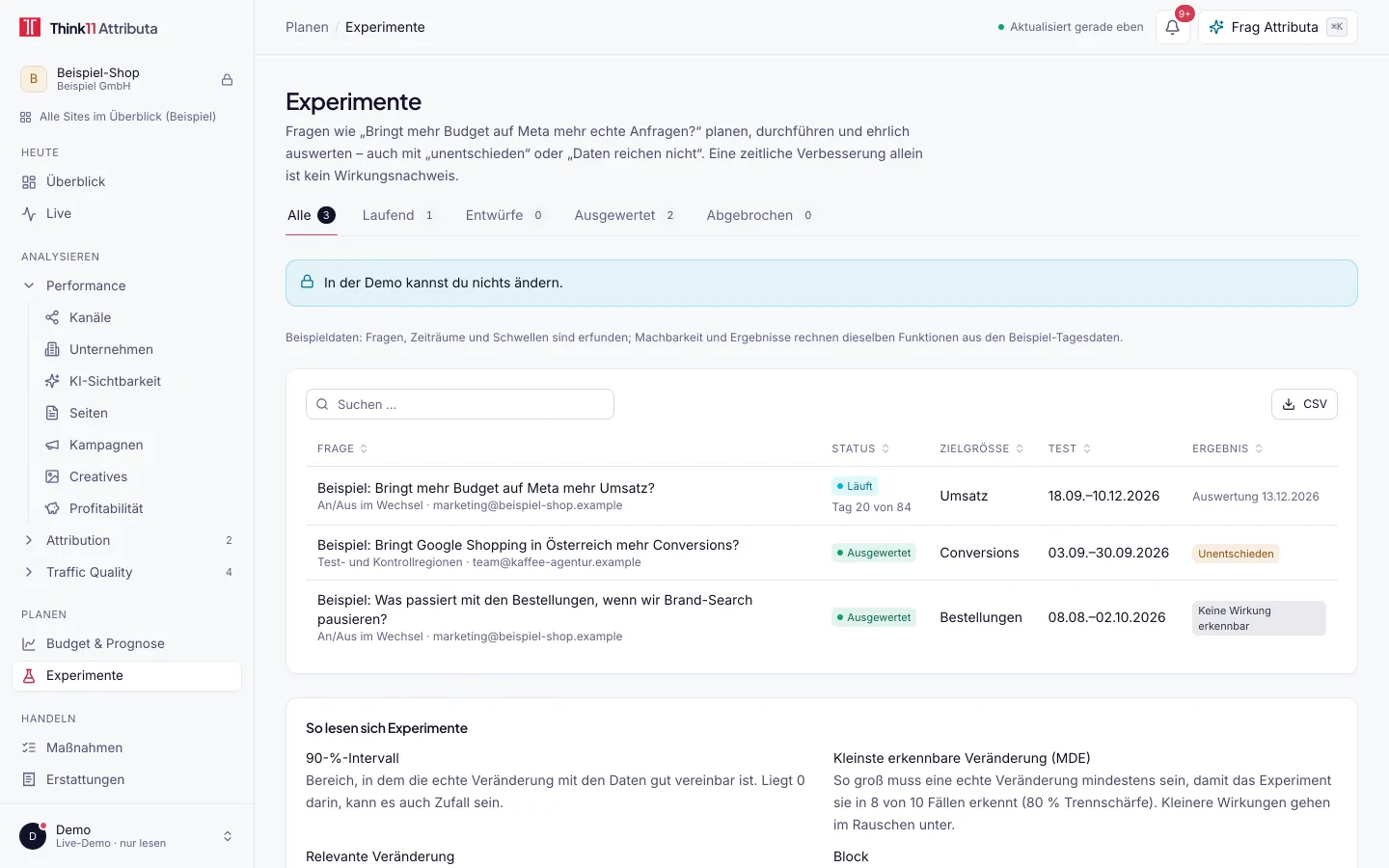Image resolution: width=1389 pixels, height=868 pixels.
Task: Click the 08.08.–02.10.2026 test period
Action: click(x=1106, y=617)
